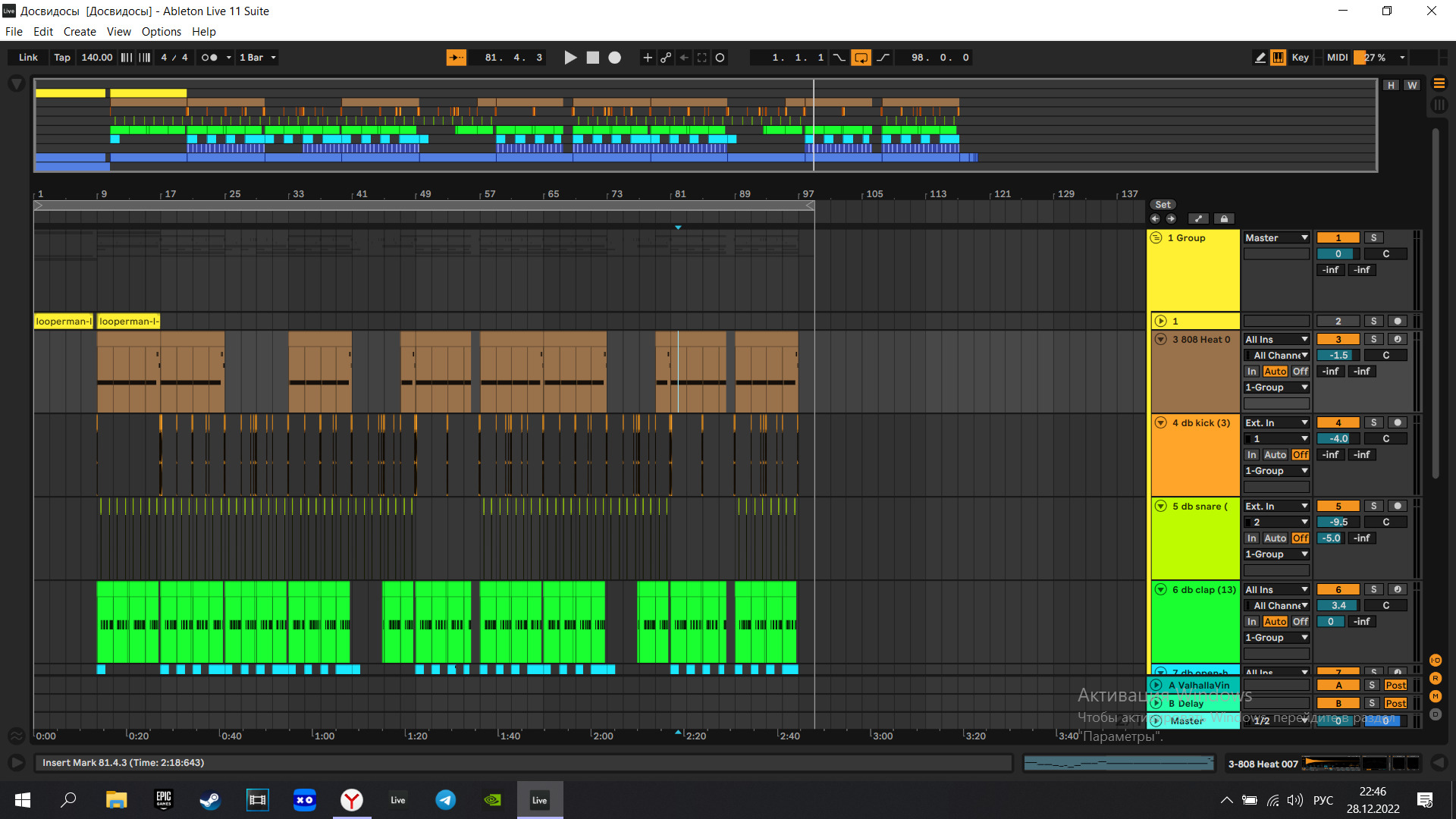Collapse the 5 db snare track
The width and height of the screenshot is (1456, 819).
tap(1160, 507)
